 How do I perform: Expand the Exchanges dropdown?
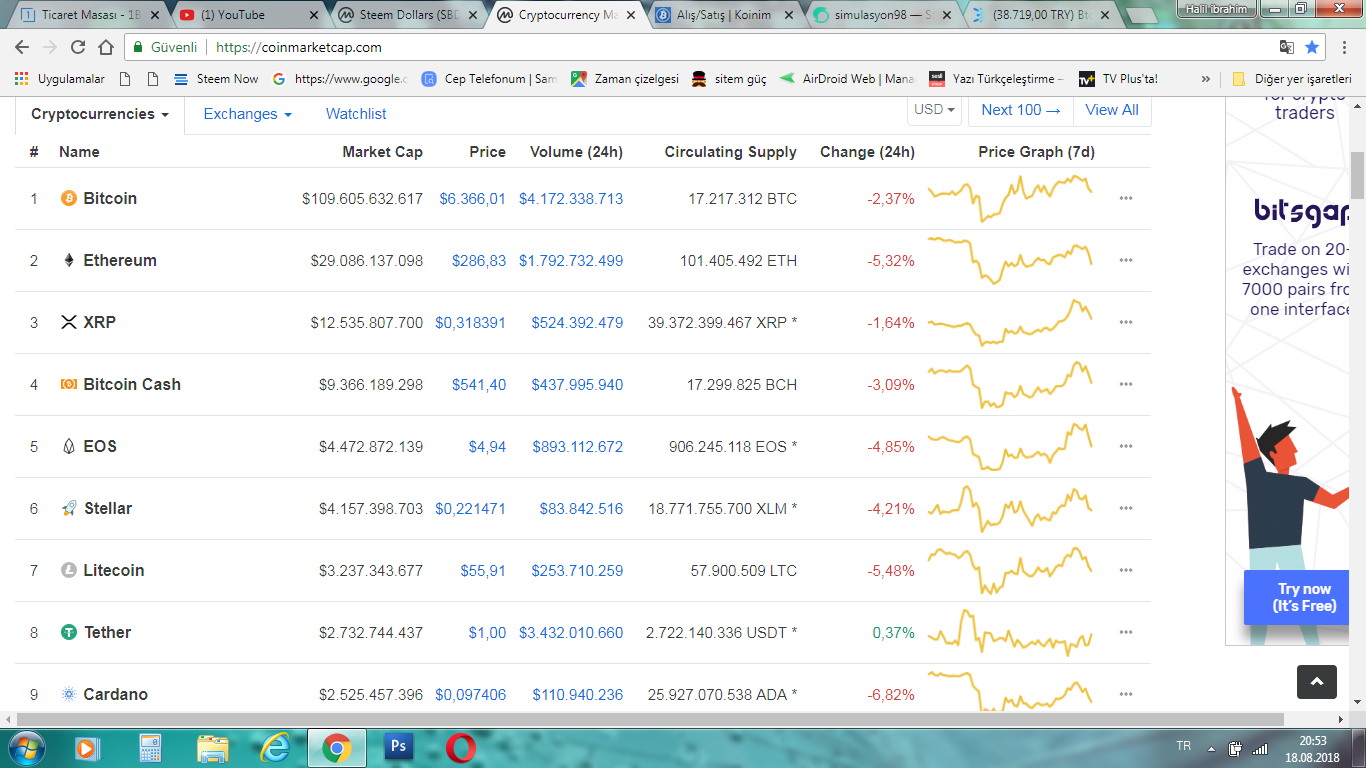pyautogui.click(x=247, y=114)
